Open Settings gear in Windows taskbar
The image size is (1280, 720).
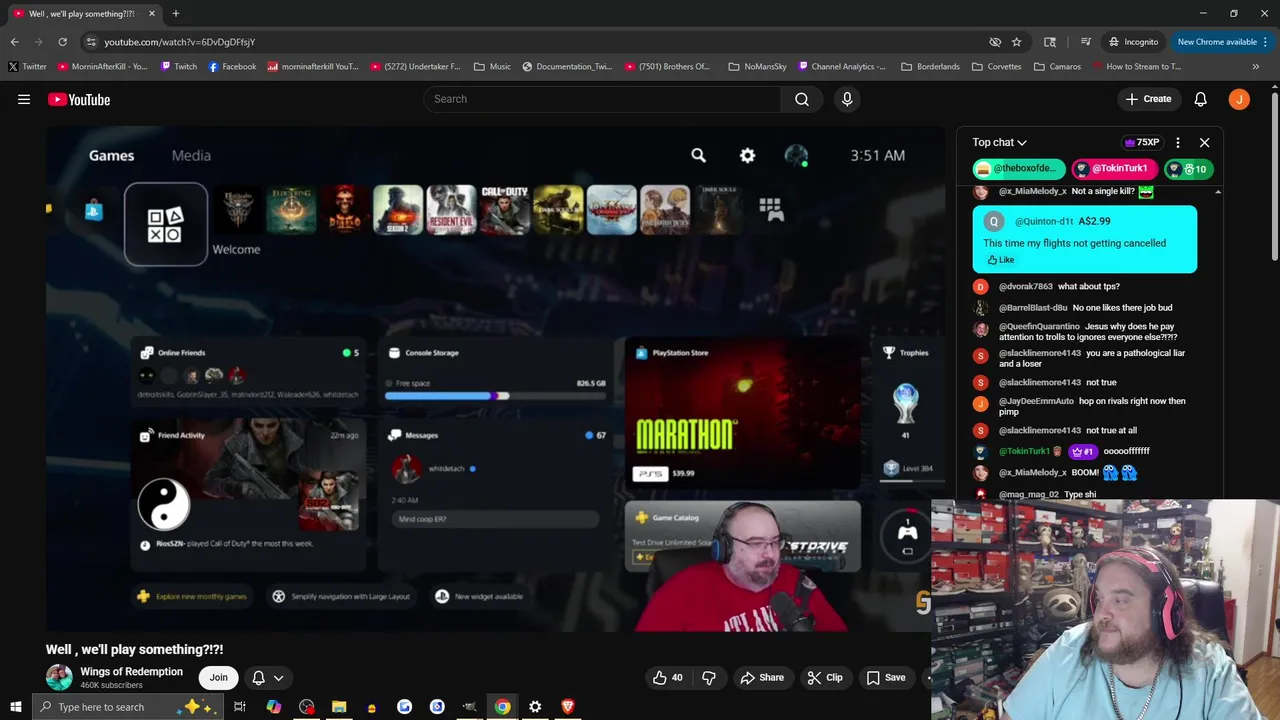[535, 707]
